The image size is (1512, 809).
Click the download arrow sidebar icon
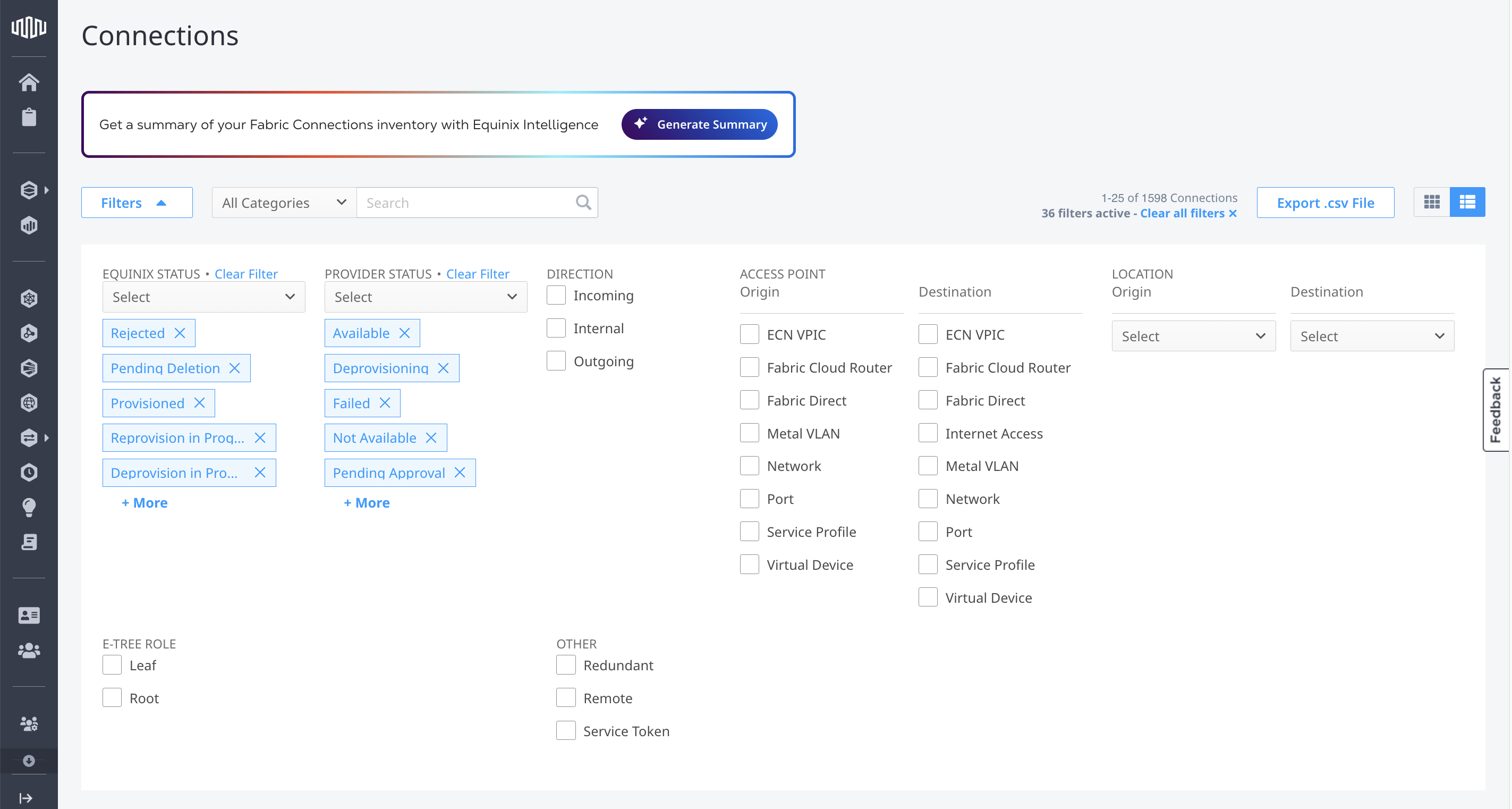(29, 761)
